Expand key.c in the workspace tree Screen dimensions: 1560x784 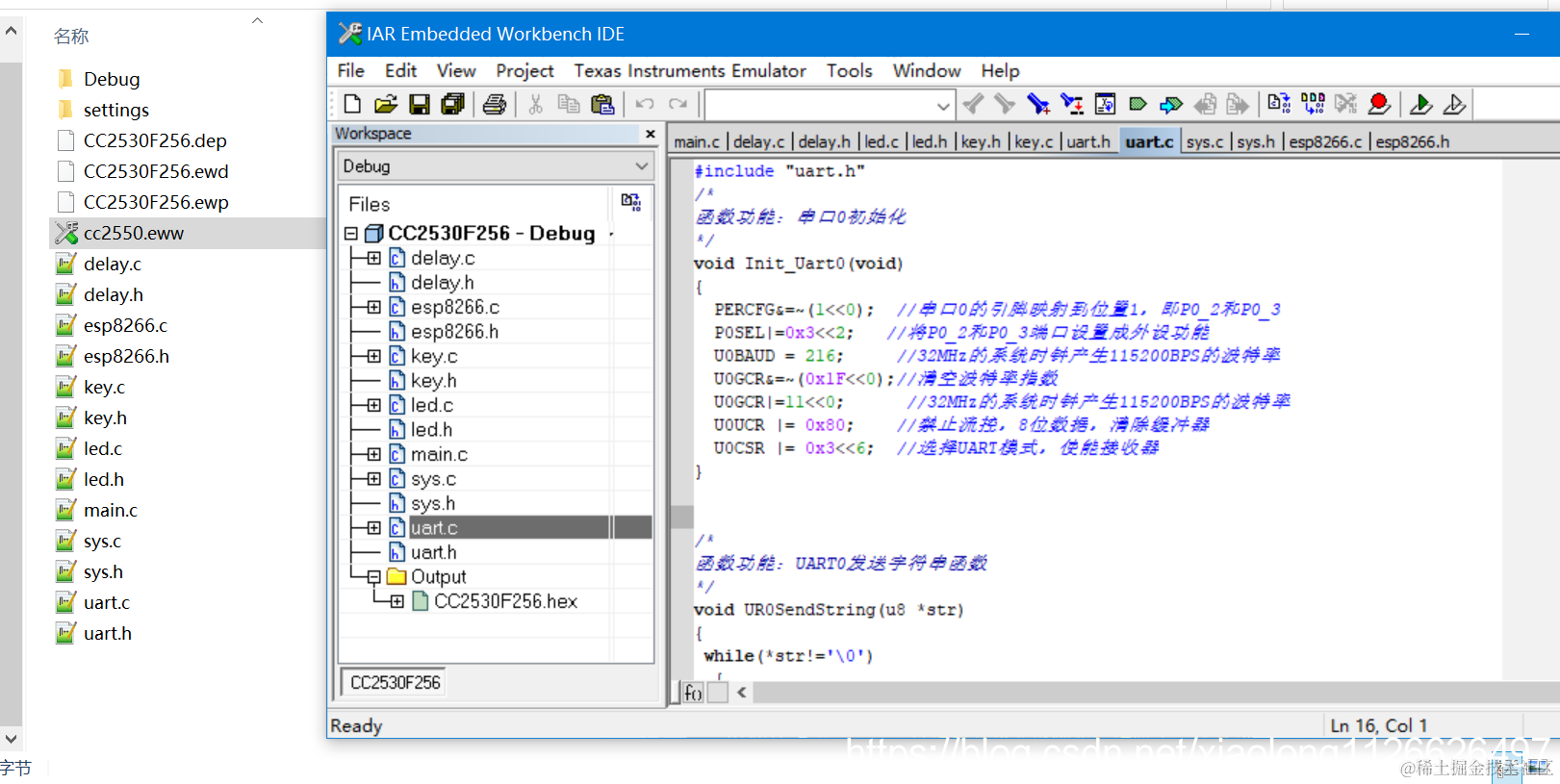click(373, 356)
